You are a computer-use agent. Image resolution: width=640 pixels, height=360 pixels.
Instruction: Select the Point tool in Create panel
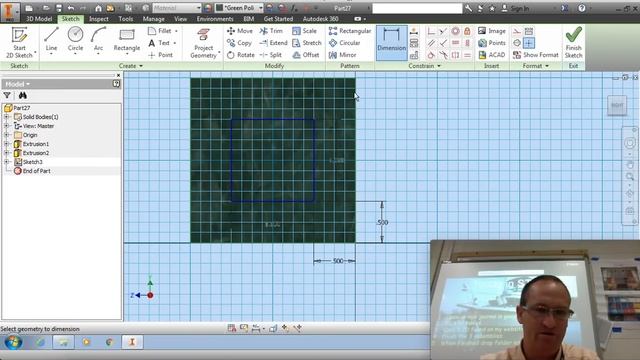point(160,55)
